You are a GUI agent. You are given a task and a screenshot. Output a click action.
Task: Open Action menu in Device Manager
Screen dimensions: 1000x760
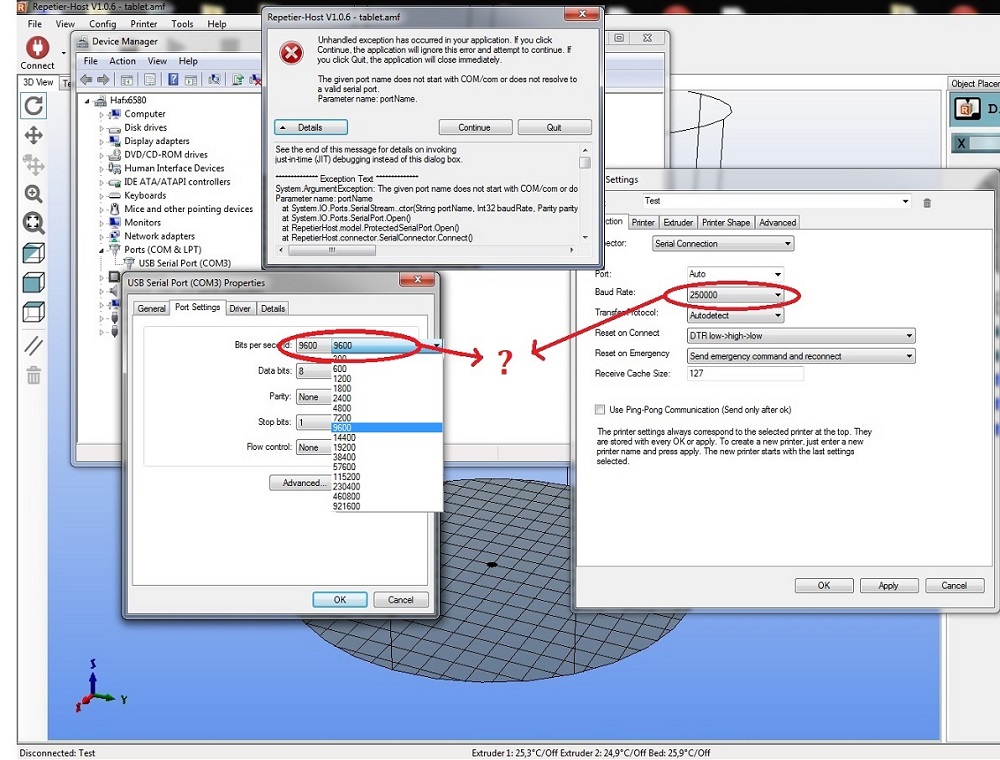pyautogui.click(x=122, y=61)
